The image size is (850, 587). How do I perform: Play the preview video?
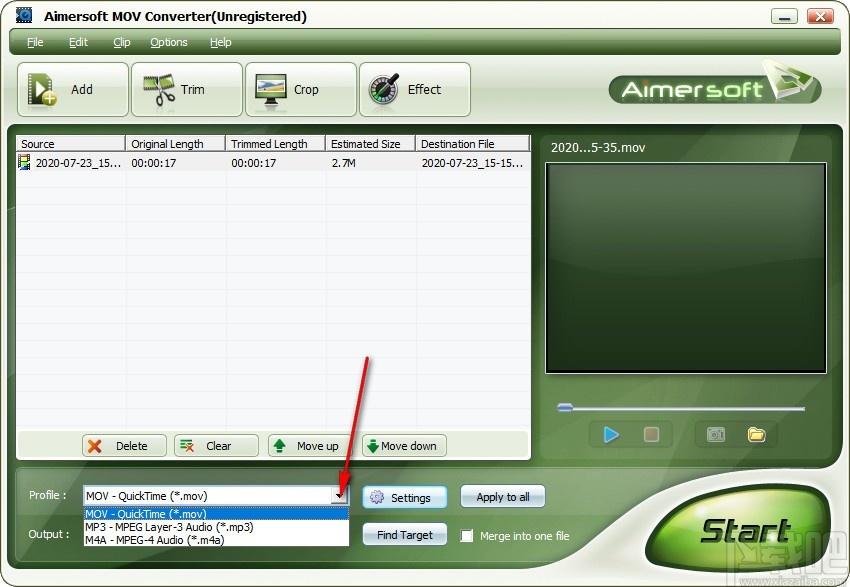pyautogui.click(x=611, y=435)
